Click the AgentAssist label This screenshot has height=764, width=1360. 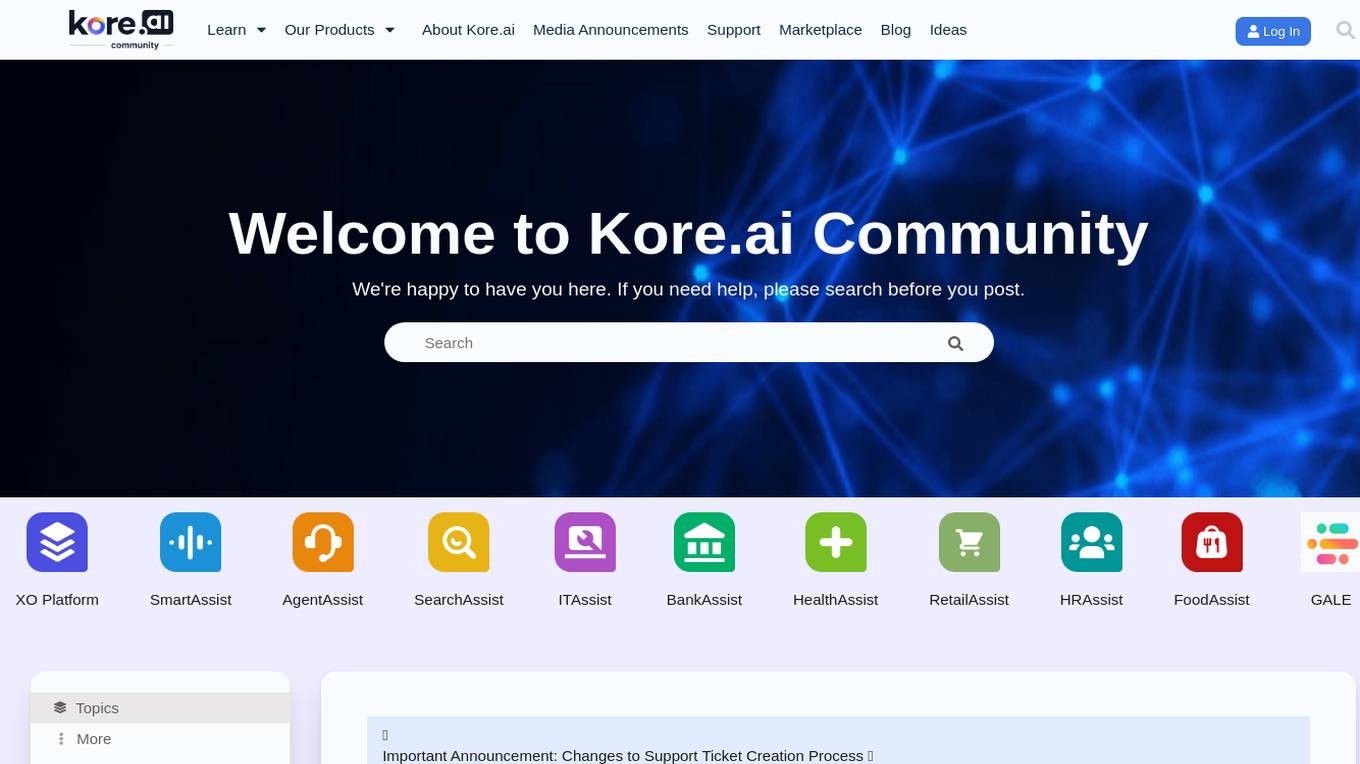(x=323, y=600)
